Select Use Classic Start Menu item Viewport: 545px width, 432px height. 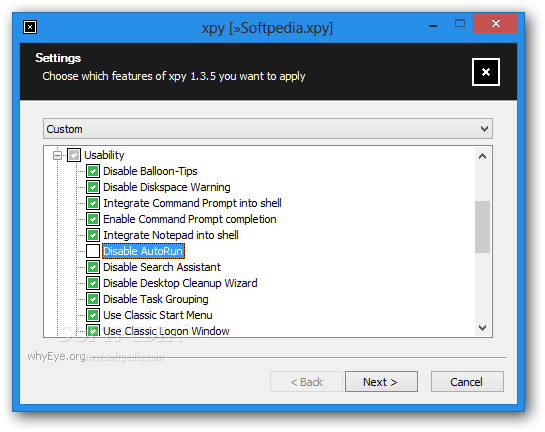(158, 315)
